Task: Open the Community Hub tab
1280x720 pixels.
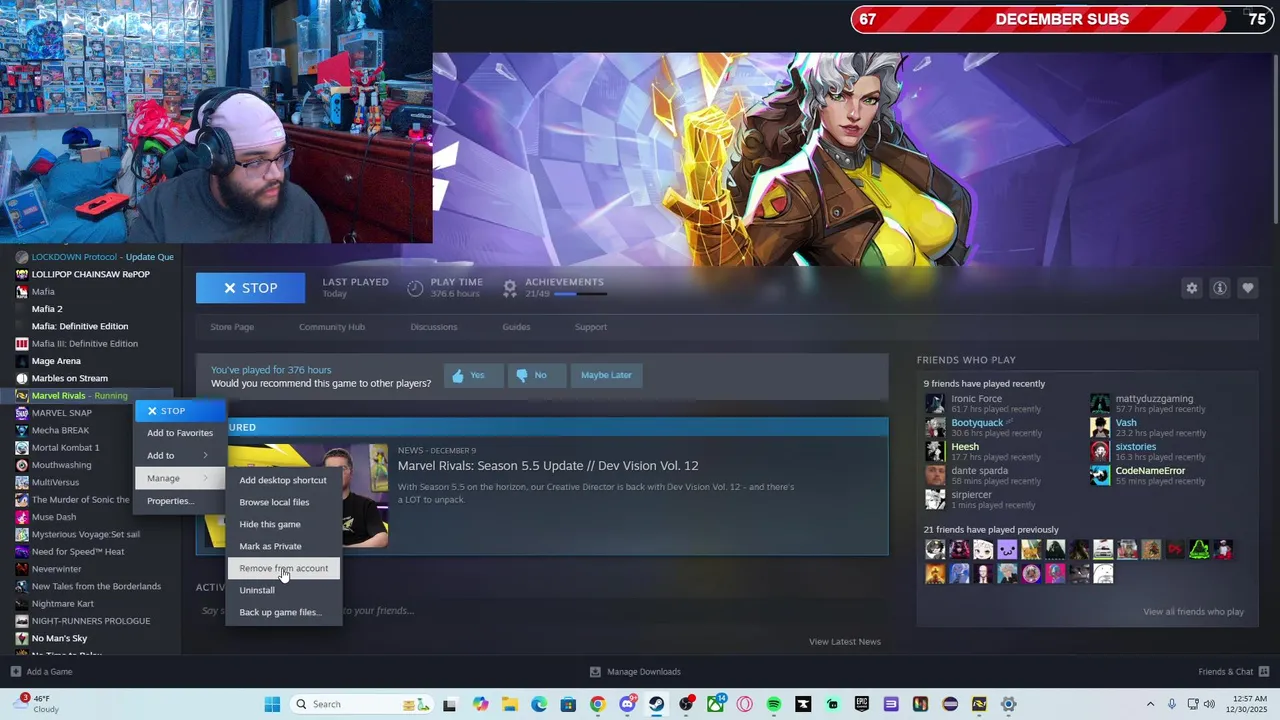Action: pos(332,327)
